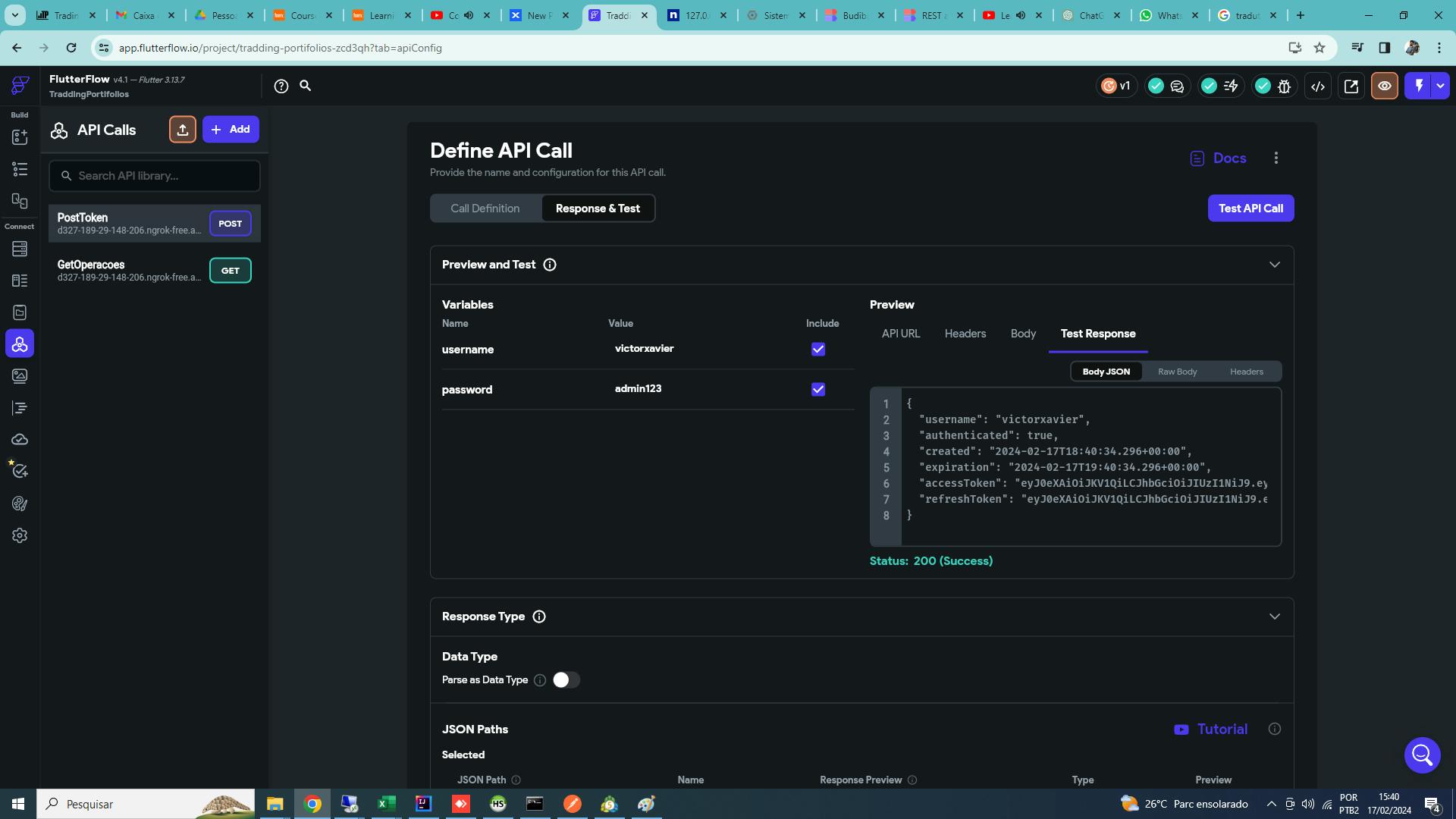
Task: Collapse the Preview and Test section
Action: (x=1274, y=265)
